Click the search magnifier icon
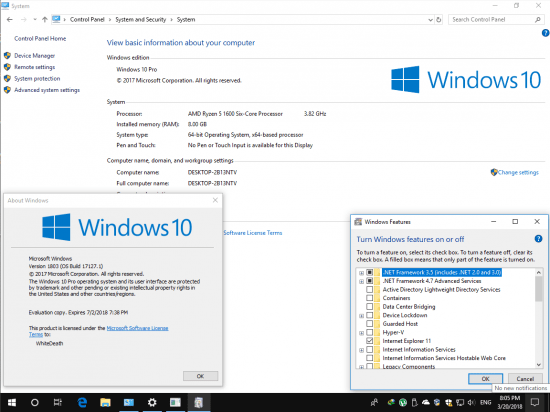Screen dimensions: 550x412 pyautogui.click(x=537, y=20)
